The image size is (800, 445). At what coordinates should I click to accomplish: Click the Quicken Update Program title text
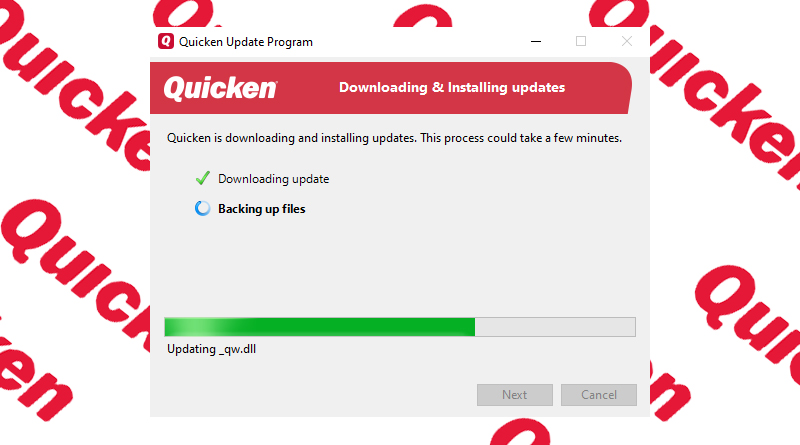[x=246, y=42]
